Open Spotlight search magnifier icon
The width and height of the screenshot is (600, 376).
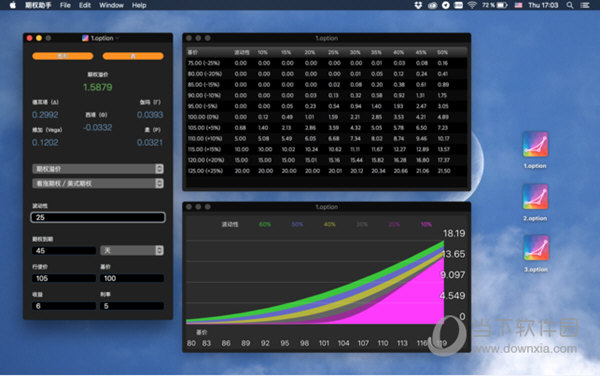pyautogui.click(x=570, y=5)
